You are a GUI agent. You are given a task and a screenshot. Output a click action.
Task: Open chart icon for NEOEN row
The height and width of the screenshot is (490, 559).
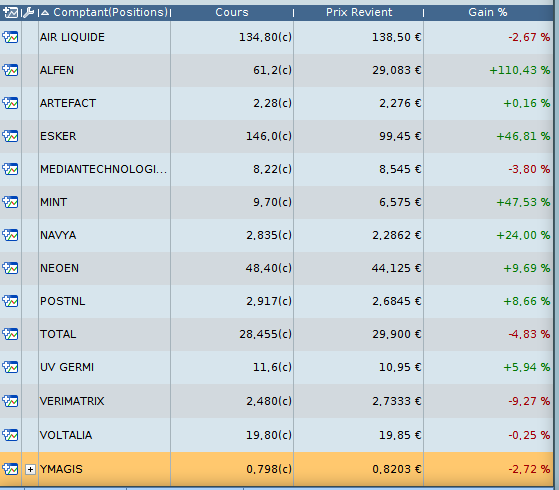tap(10, 268)
